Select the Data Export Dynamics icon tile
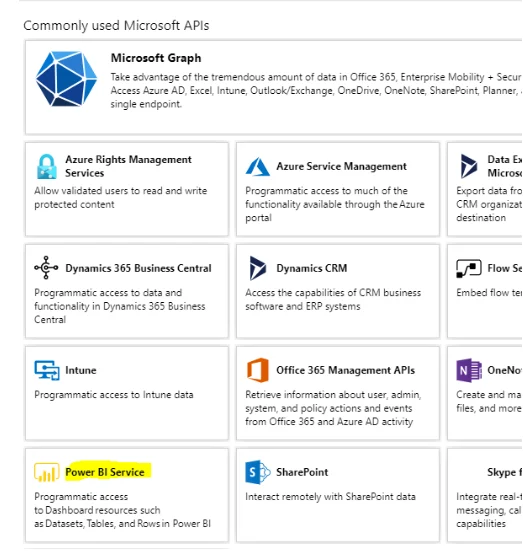This screenshot has width=523, height=551. [485, 189]
